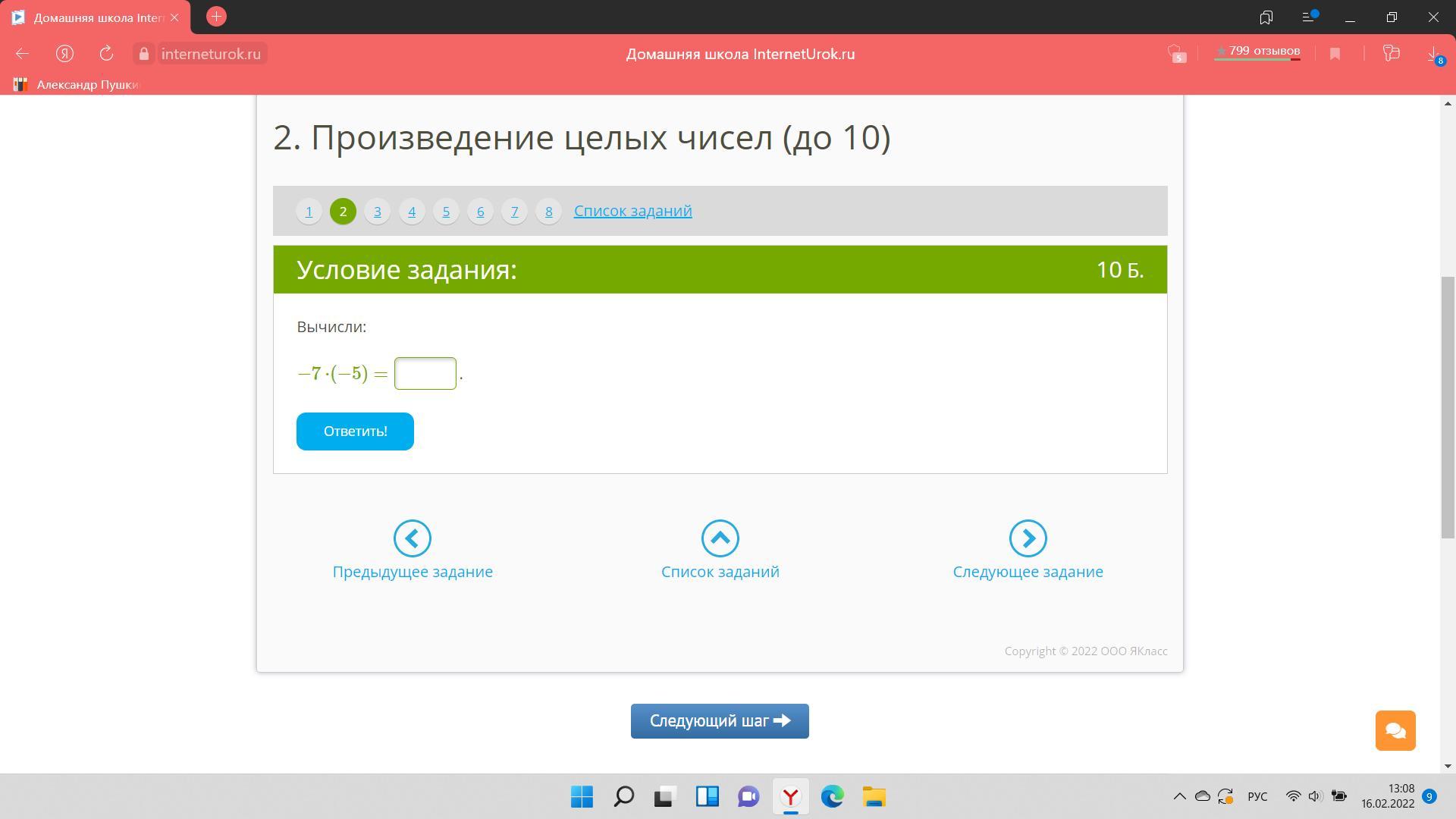The image size is (1456, 819).
Task: Open the tab groups panel icon
Action: pos(1266,17)
